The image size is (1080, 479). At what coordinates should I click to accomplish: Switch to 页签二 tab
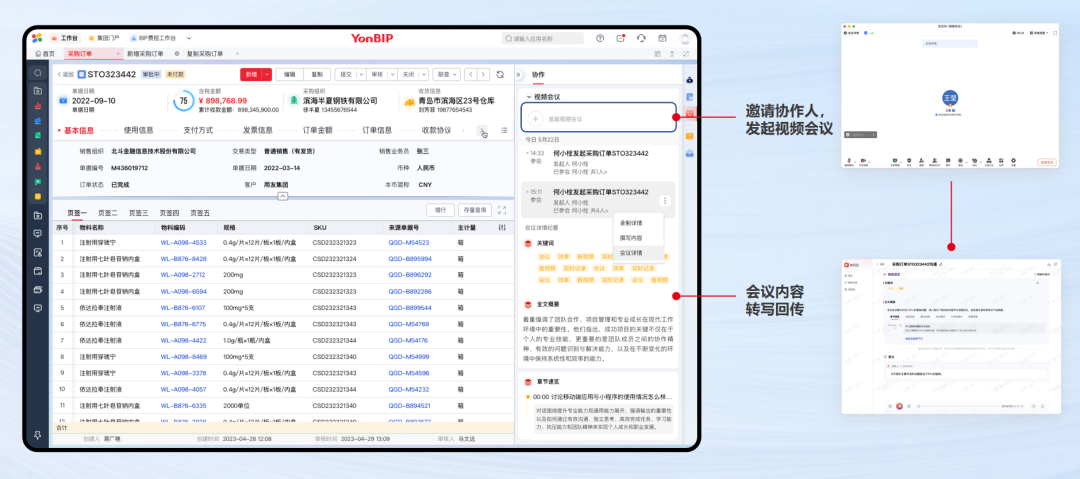(x=108, y=213)
